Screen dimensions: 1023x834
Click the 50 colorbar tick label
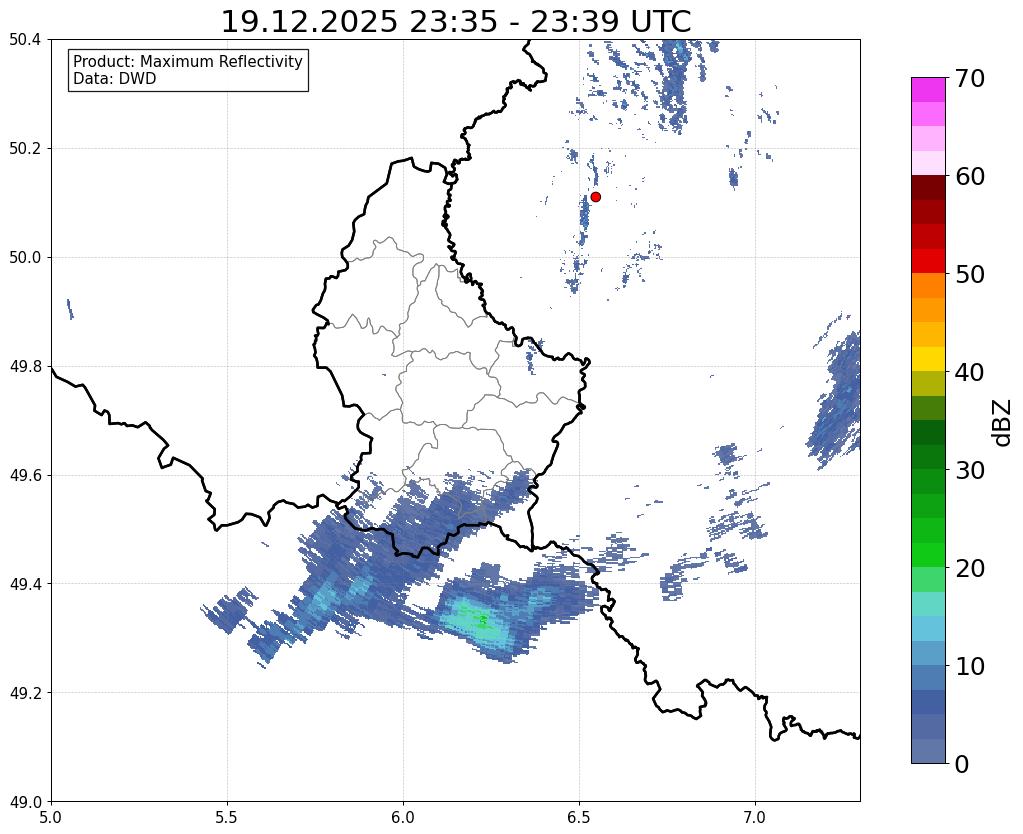[970, 274]
